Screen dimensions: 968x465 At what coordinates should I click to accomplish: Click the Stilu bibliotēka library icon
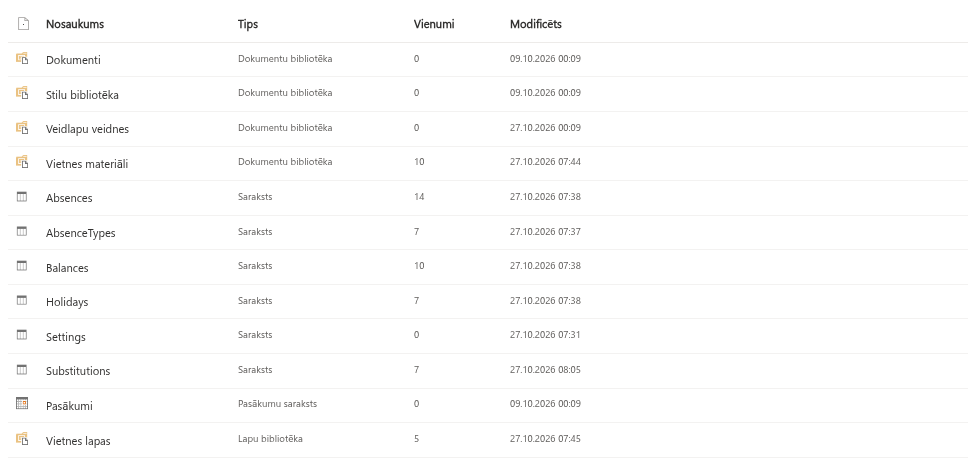coord(22,93)
